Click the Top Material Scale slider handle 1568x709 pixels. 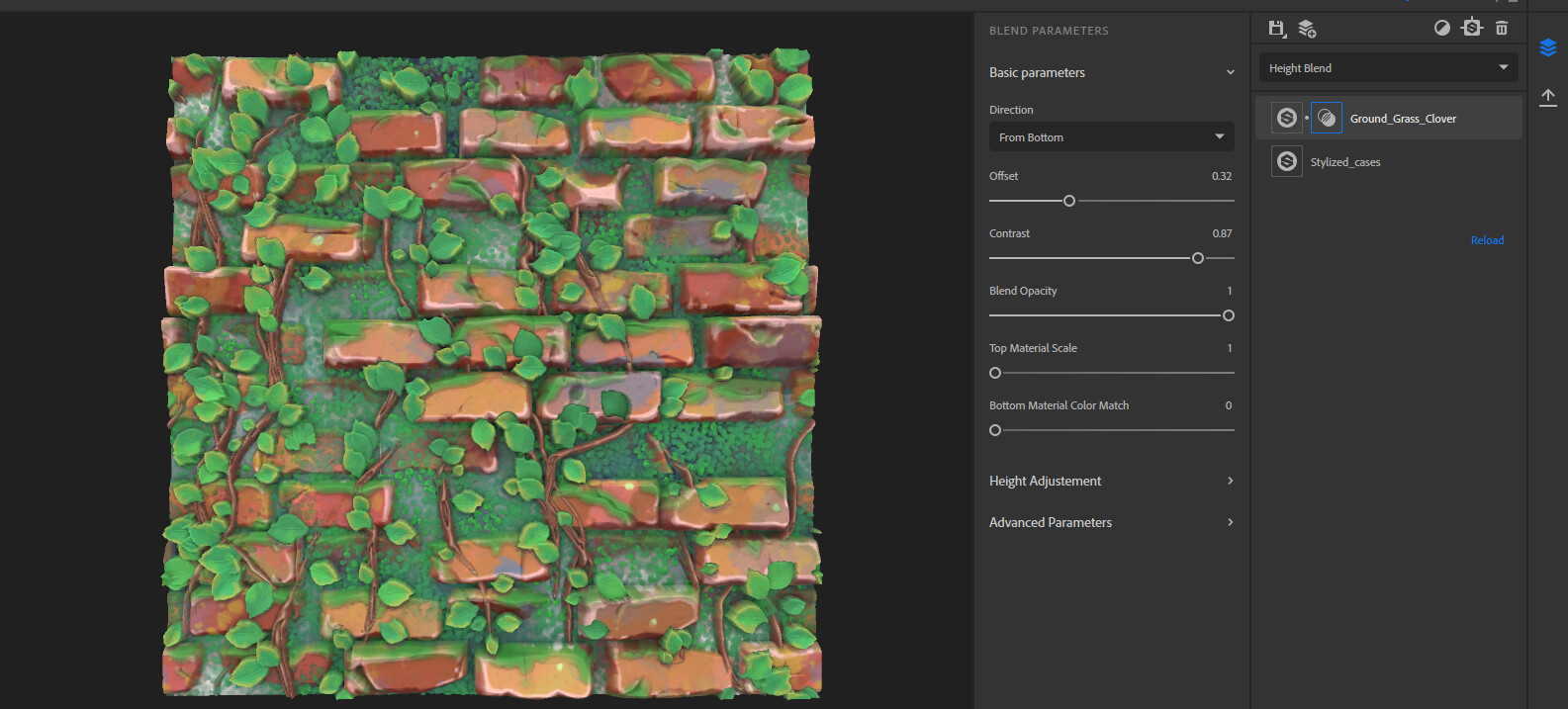[x=995, y=373]
